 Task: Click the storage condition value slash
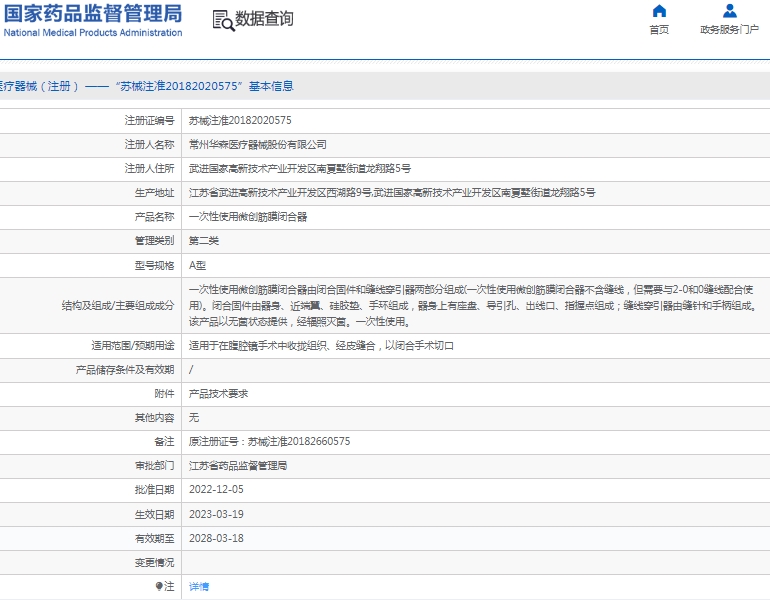191,370
